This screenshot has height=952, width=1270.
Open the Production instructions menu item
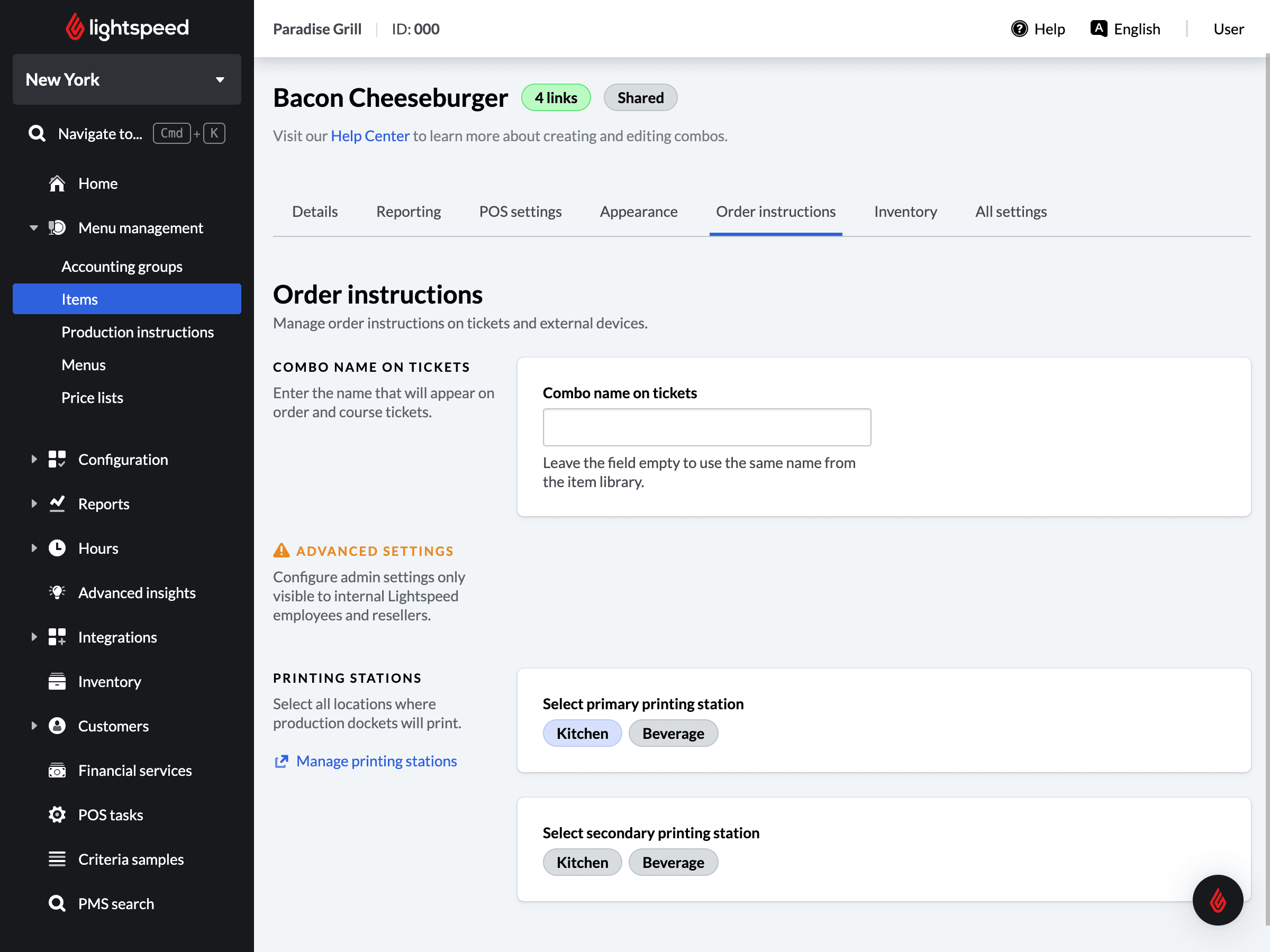point(137,332)
